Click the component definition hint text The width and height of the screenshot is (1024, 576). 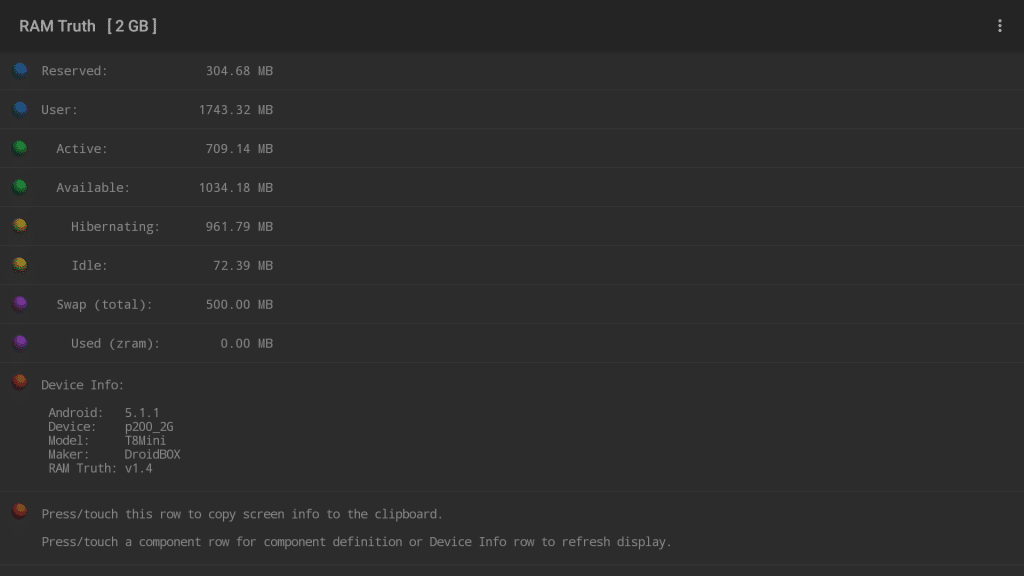(357, 542)
